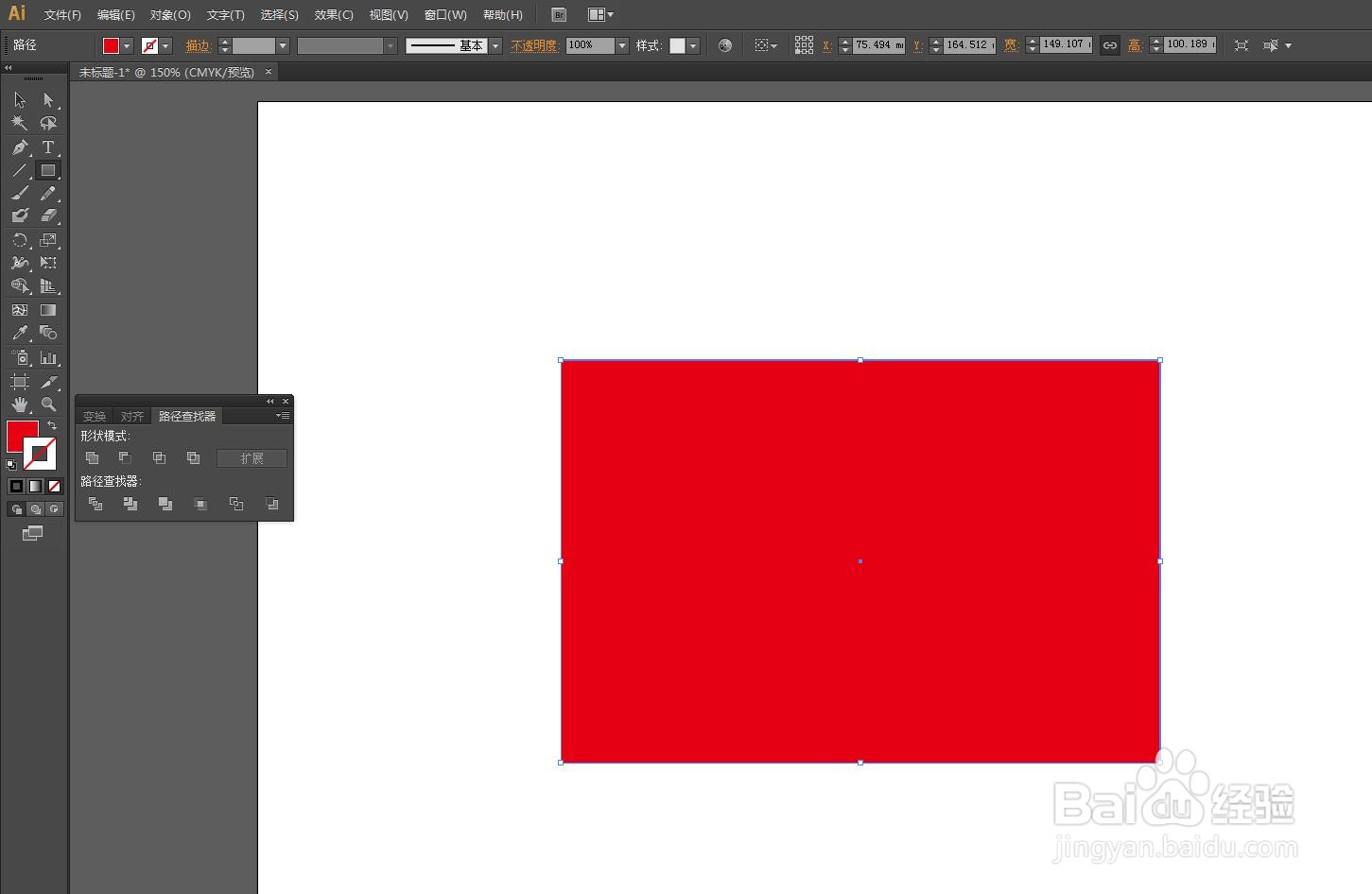The width and height of the screenshot is (1372, 894).
Task: Select the Selection (black arrow) tool
Action: click(x=20, y=100)
